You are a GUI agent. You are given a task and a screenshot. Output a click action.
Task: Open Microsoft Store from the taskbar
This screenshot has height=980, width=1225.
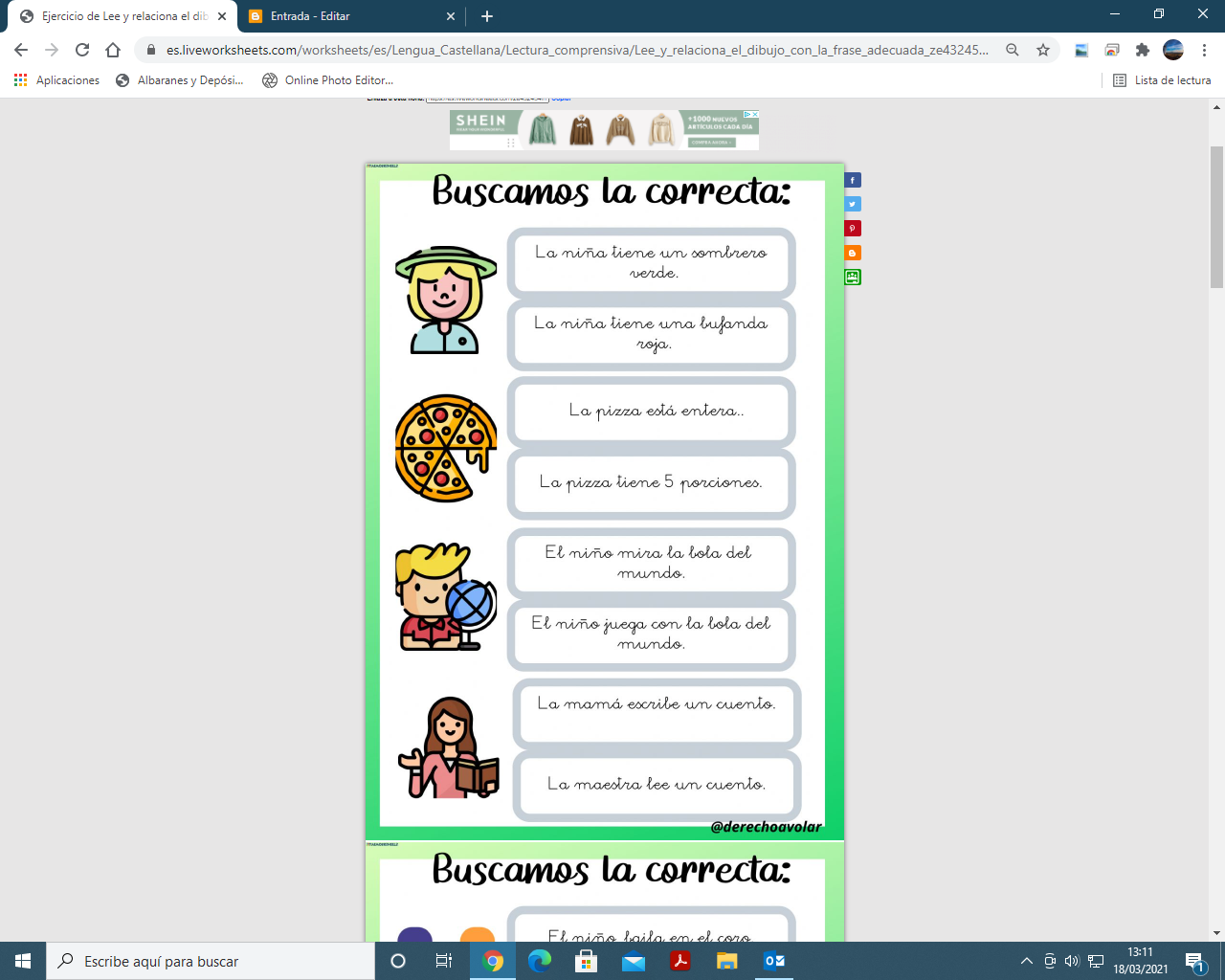(x=587, y=961)
